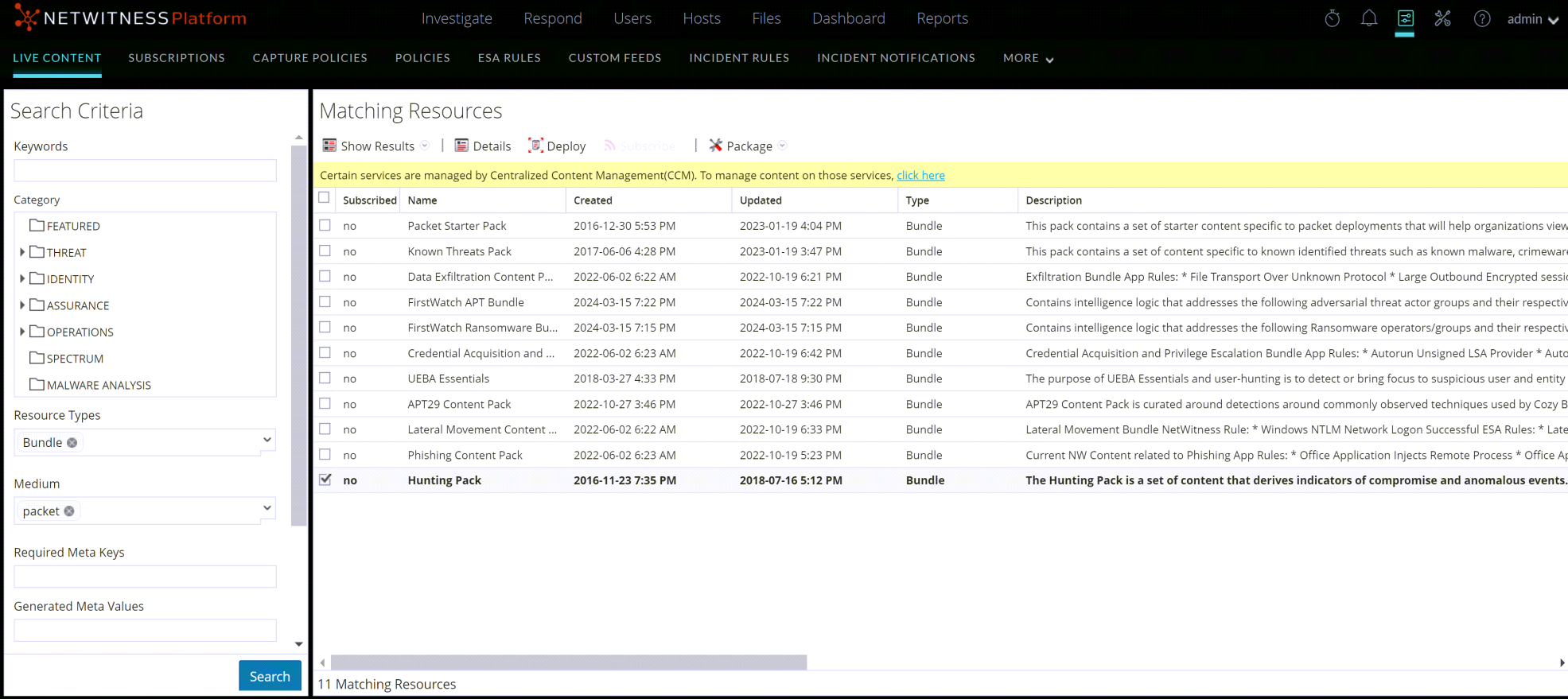Open the MORE menu dropdown

click(x=1028, y=58)
